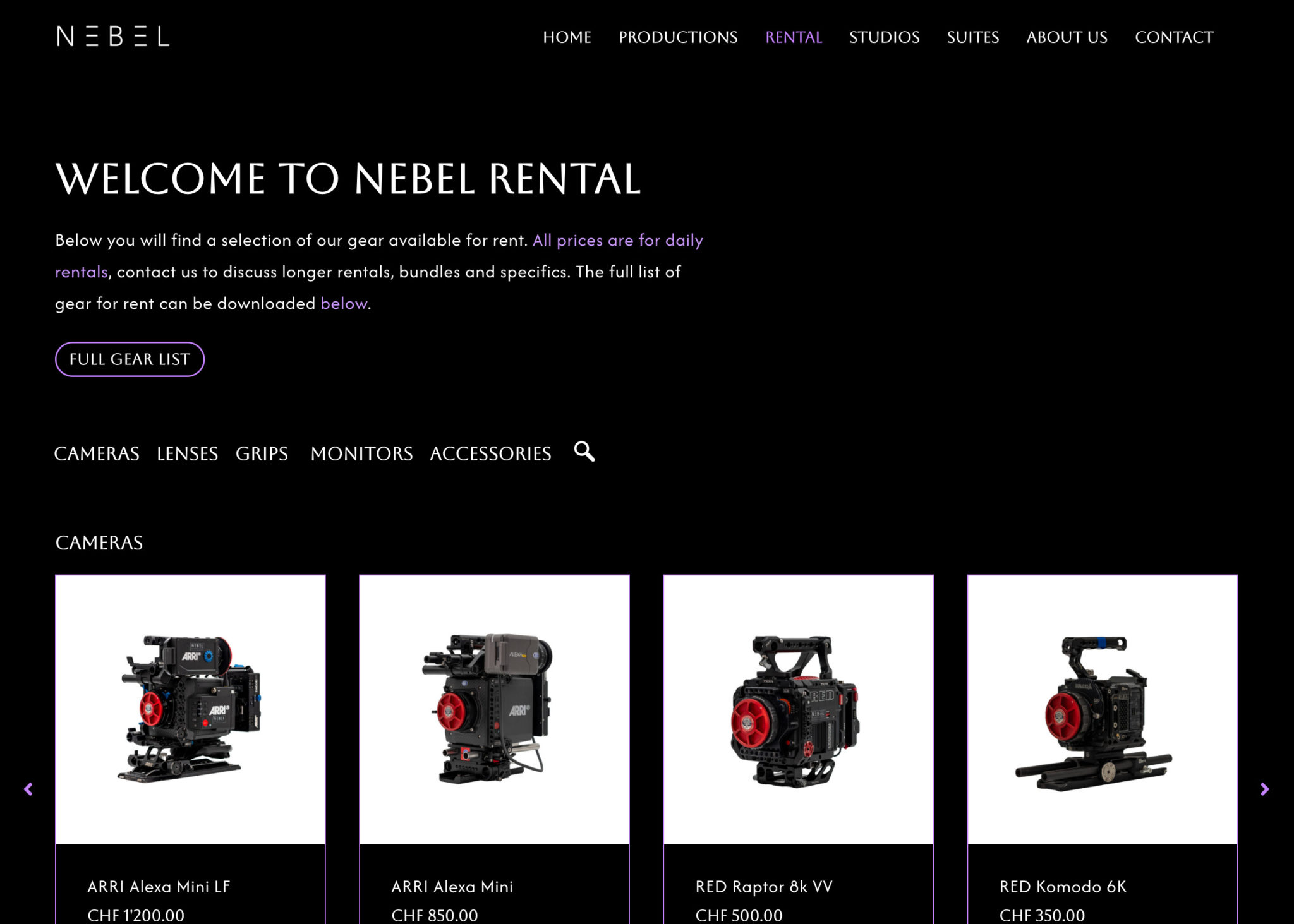Viewport: 1294px width, 924px height.
Task: Open the gear search magnifier icon
Action: (x=584, y=452)
